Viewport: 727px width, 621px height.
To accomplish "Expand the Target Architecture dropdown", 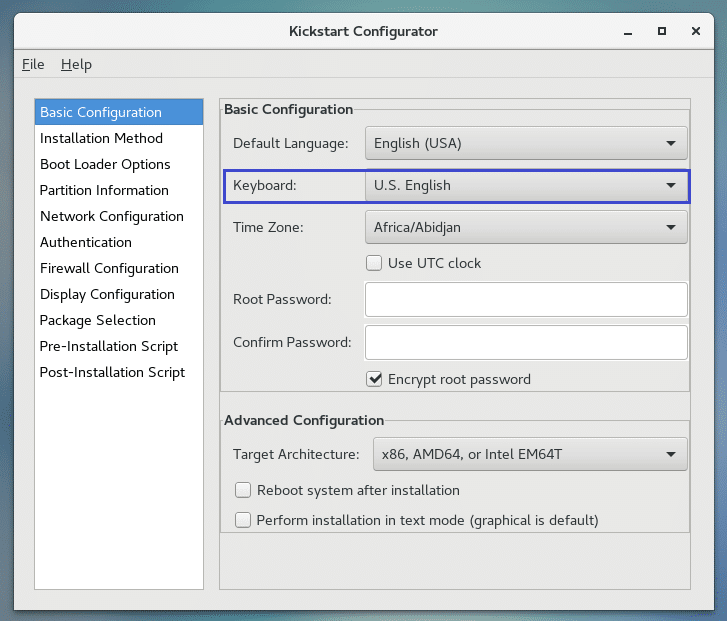I will pyautogui.click(x=530, y=454).
